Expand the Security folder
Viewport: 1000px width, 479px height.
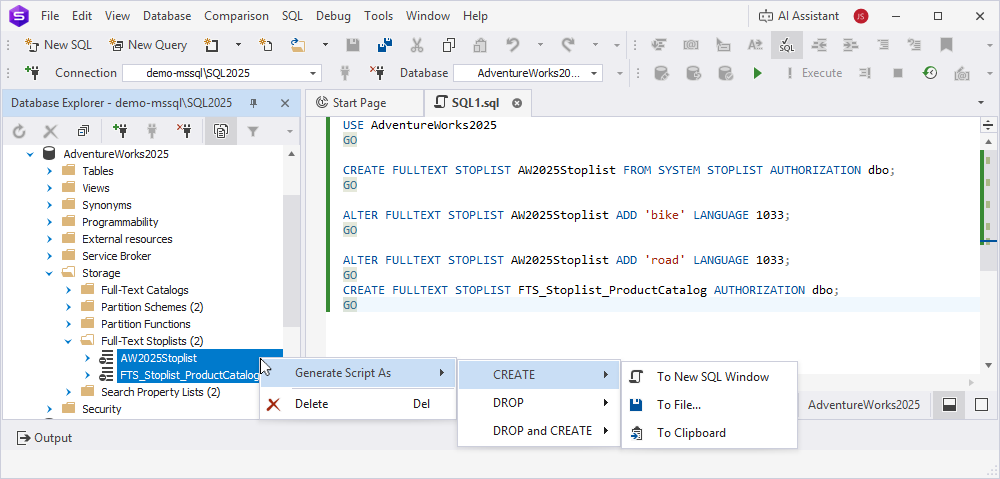pyautogui.click(x=49, y=409)
